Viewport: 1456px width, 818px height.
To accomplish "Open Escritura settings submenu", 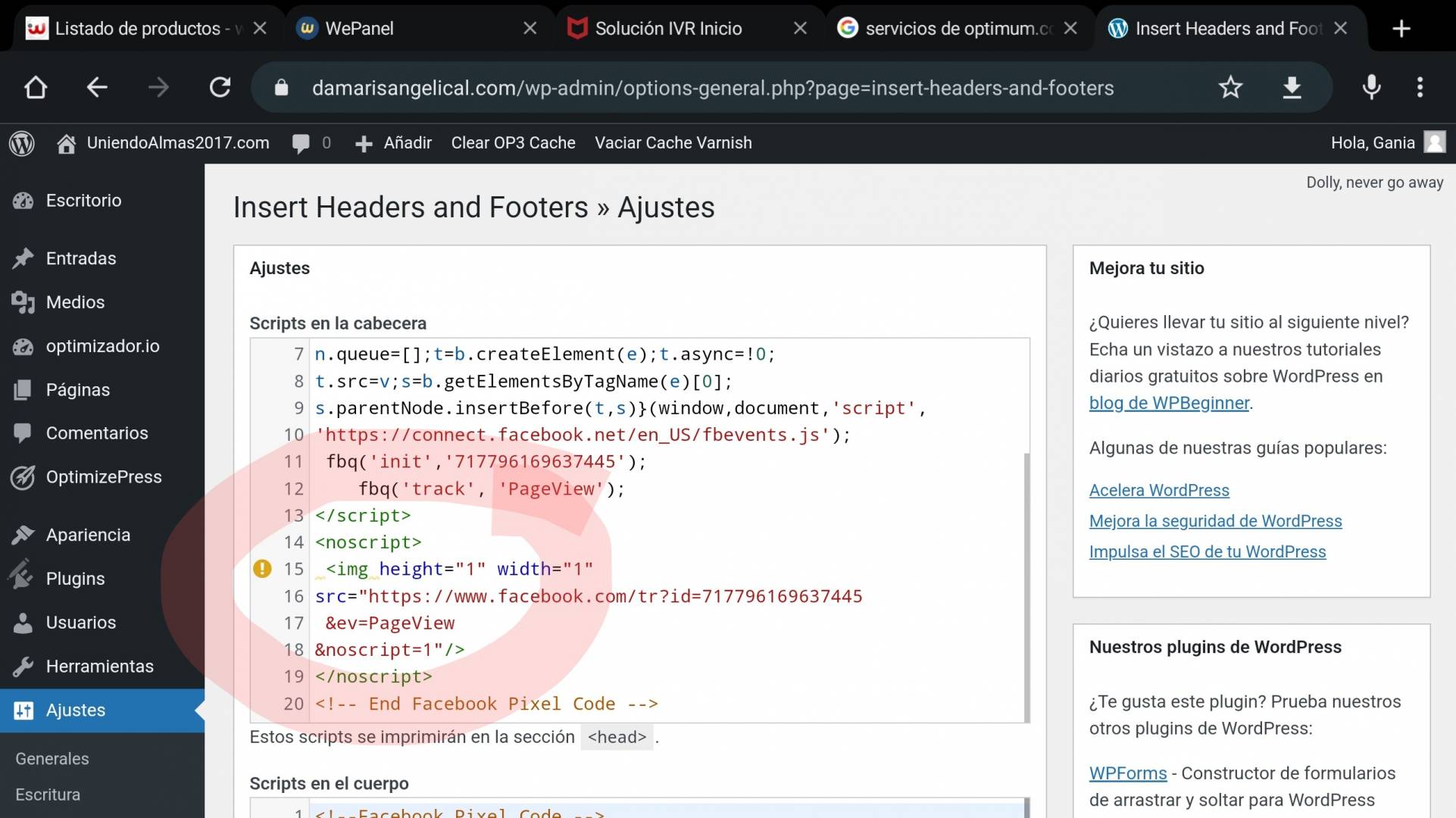I will pos(48,795).
